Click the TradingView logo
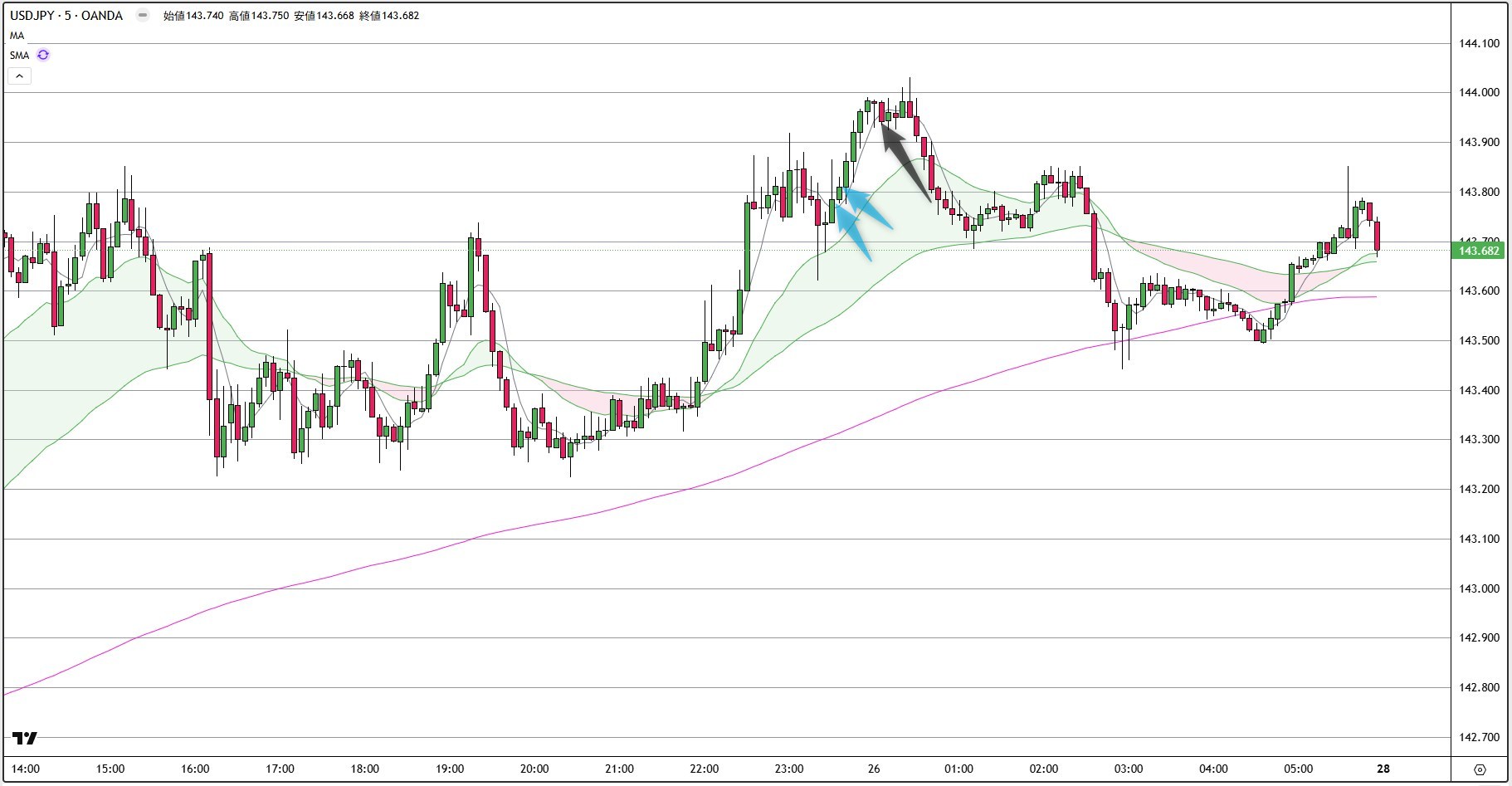The image size is (1512, 786). [x=25, y=738]
